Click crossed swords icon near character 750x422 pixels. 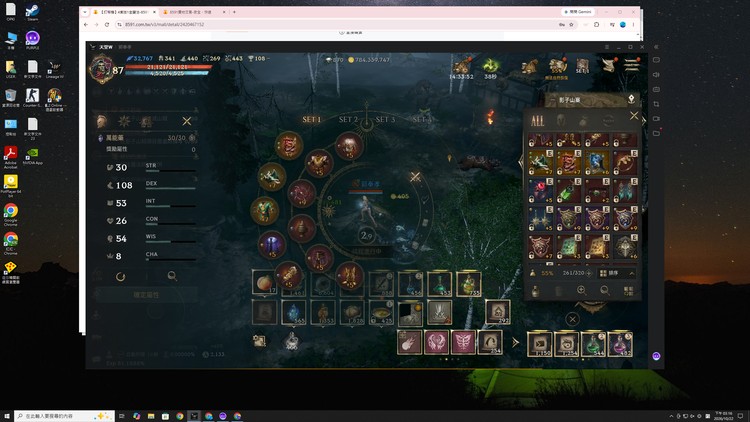pos(415,177)
